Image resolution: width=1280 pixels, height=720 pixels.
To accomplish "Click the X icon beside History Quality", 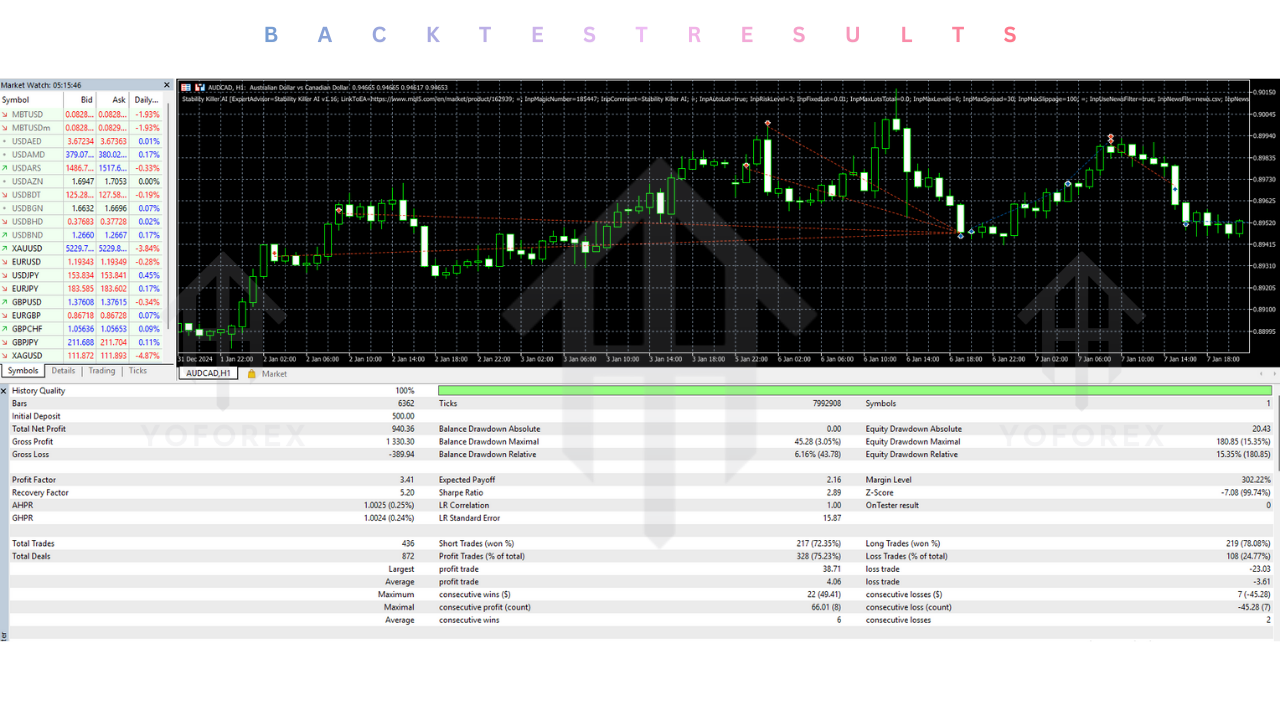I will point(4,390).
